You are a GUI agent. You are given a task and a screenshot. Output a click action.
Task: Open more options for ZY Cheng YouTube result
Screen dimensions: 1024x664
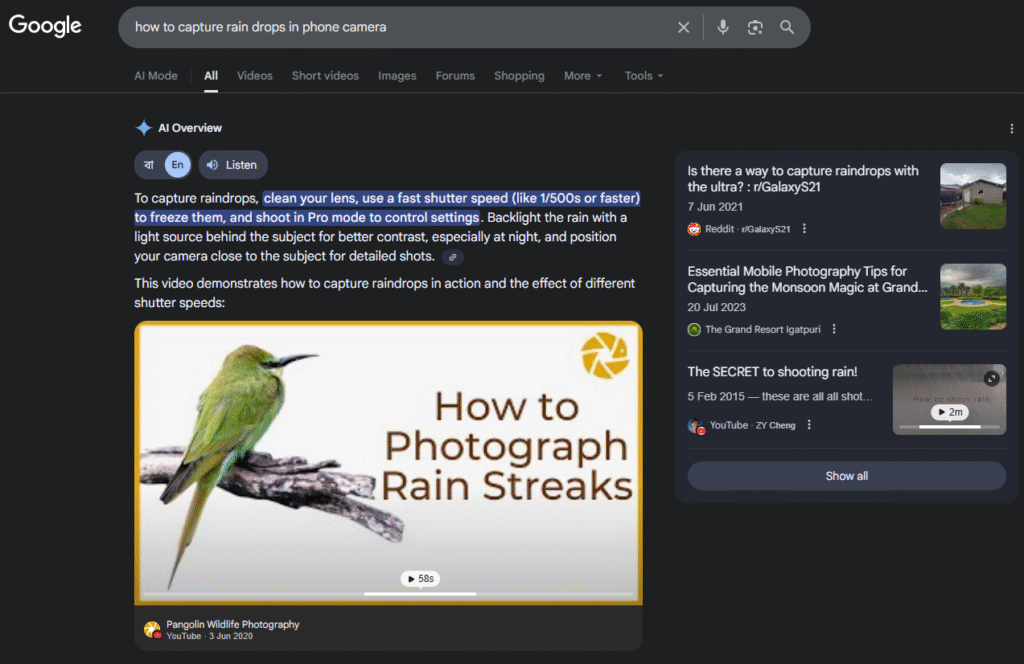(809, 425)
